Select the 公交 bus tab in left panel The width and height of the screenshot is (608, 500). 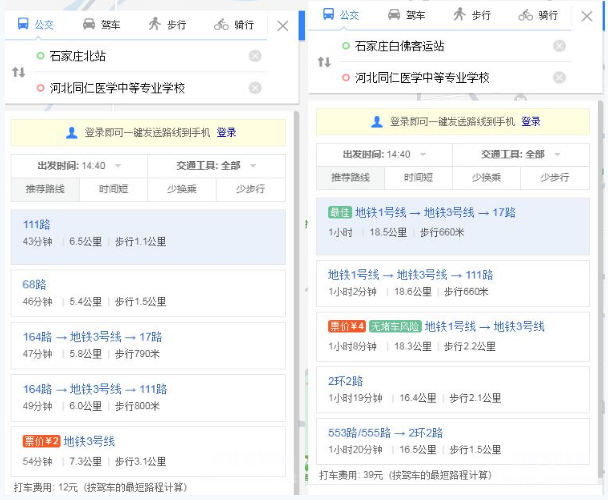coord(35,25)
